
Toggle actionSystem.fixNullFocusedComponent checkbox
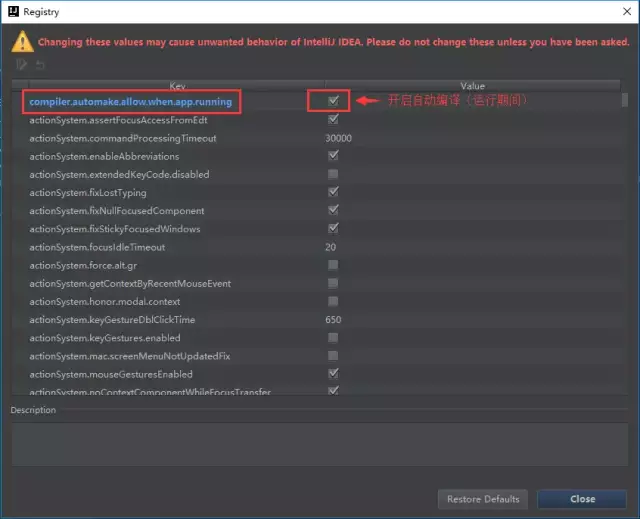tap(333, 210)
